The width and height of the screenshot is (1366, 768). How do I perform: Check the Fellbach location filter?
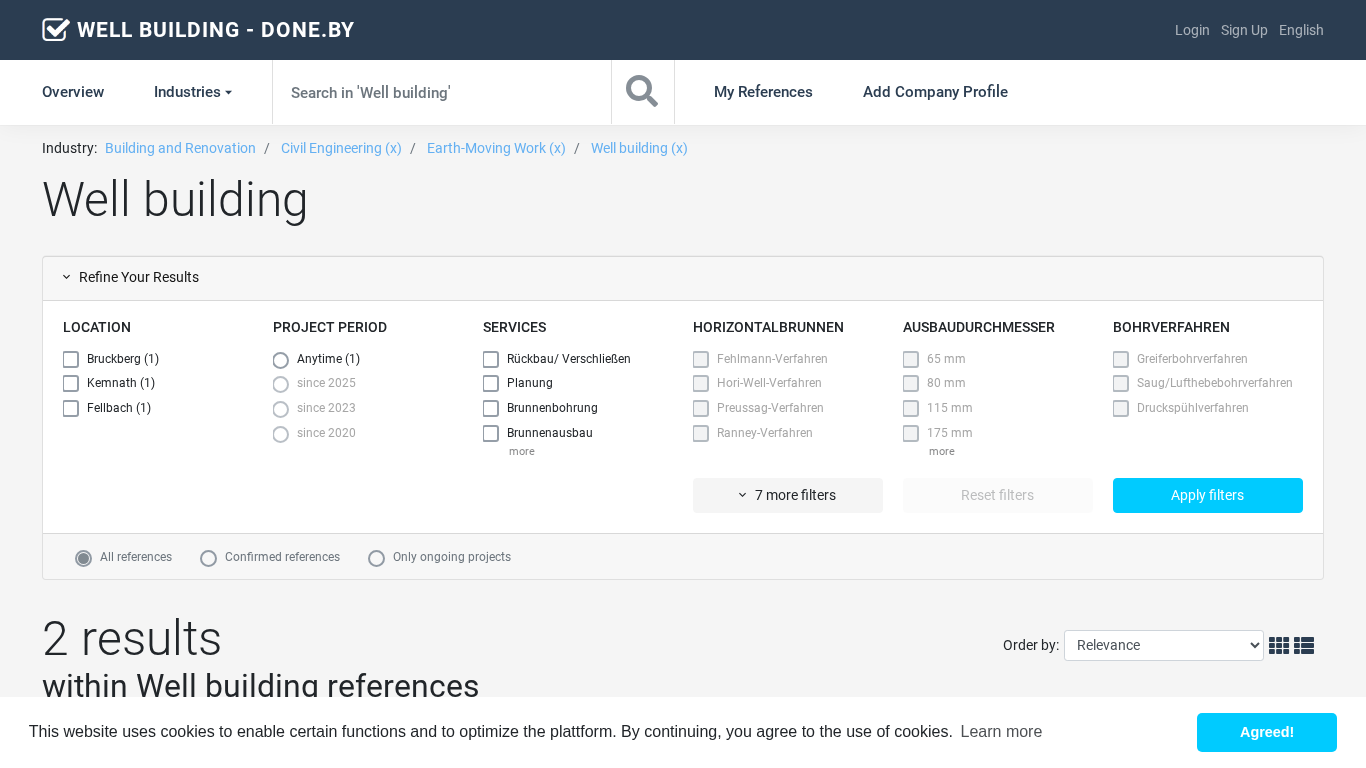coord(71,409)
